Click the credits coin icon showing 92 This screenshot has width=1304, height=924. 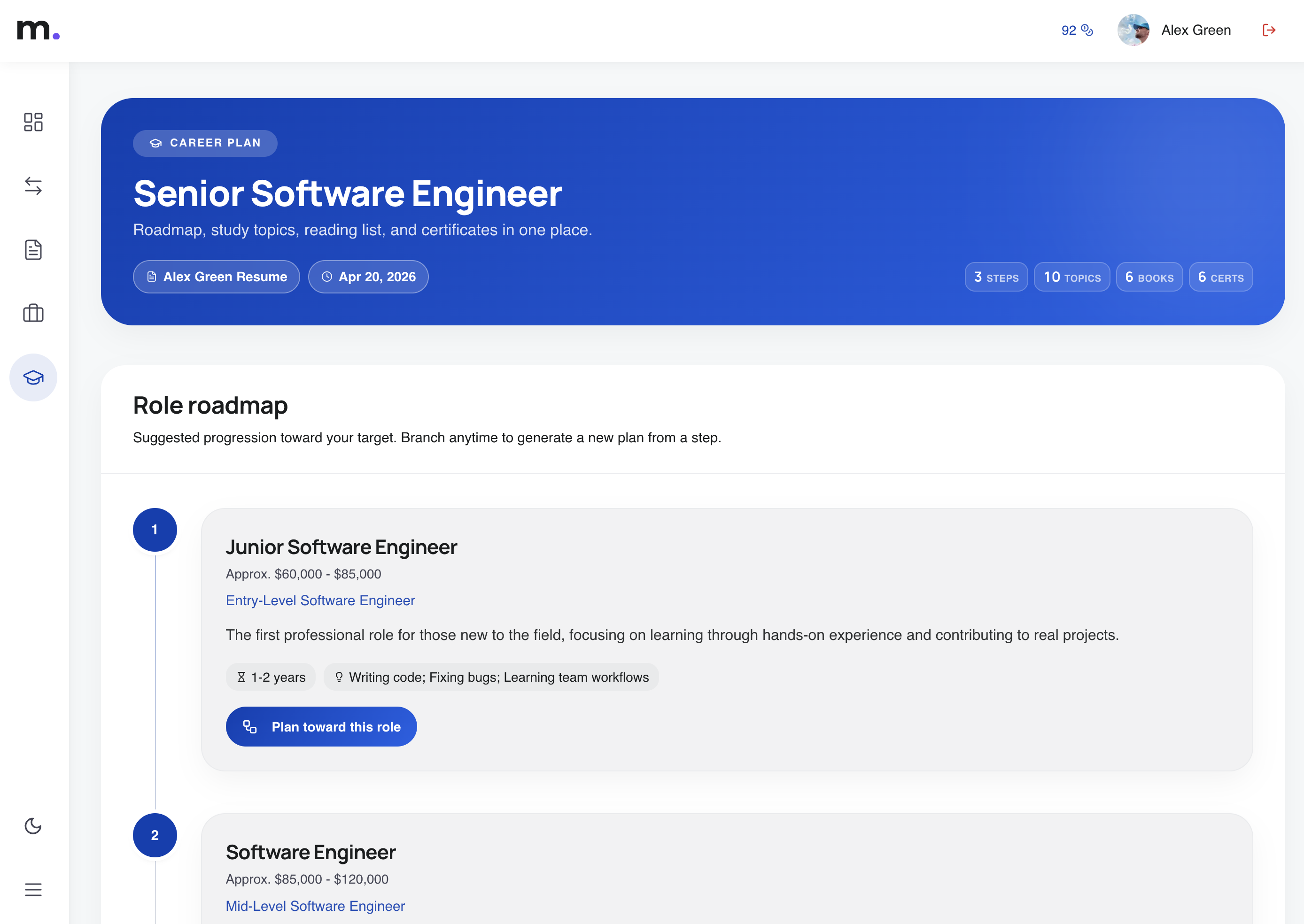coord(1087,30)
